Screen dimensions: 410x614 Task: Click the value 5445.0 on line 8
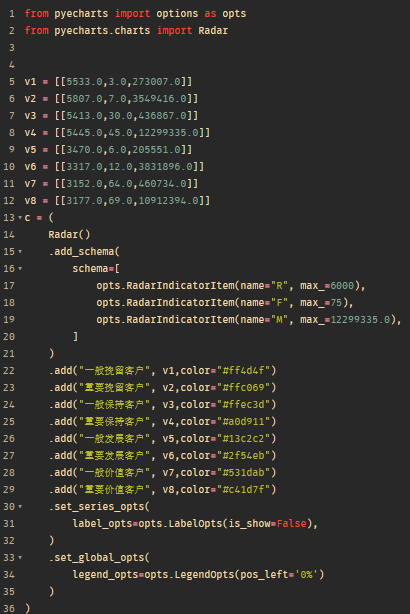point(84,133)
